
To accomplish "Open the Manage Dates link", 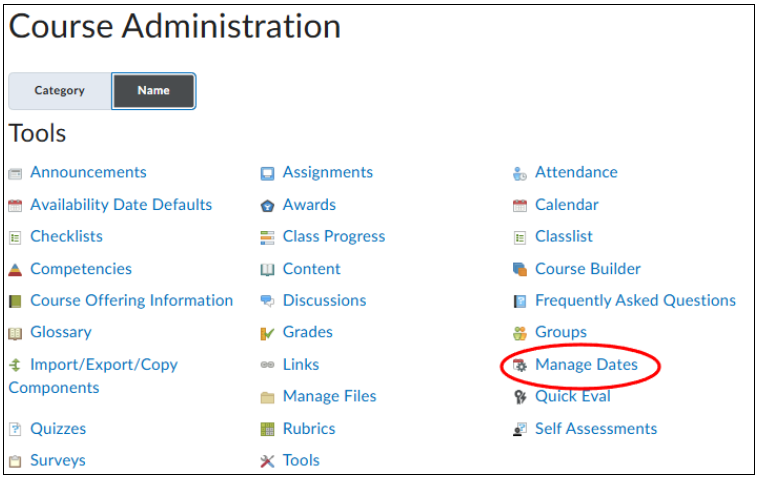I will tap(586, 365).
